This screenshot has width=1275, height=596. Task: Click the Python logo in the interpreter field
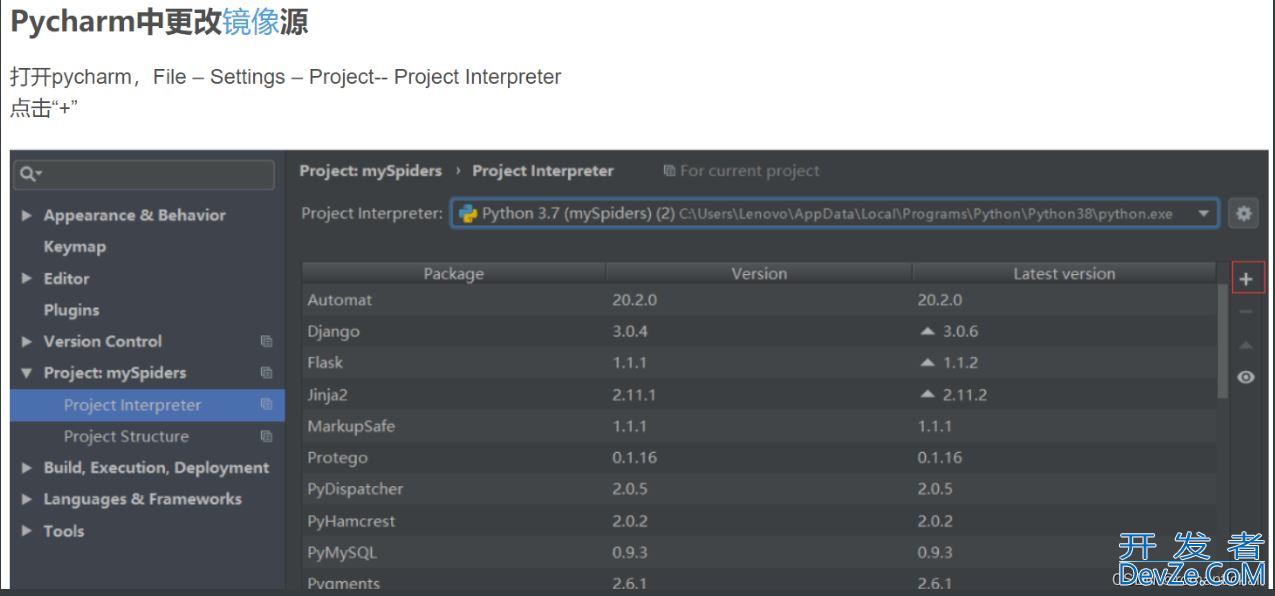467,213
